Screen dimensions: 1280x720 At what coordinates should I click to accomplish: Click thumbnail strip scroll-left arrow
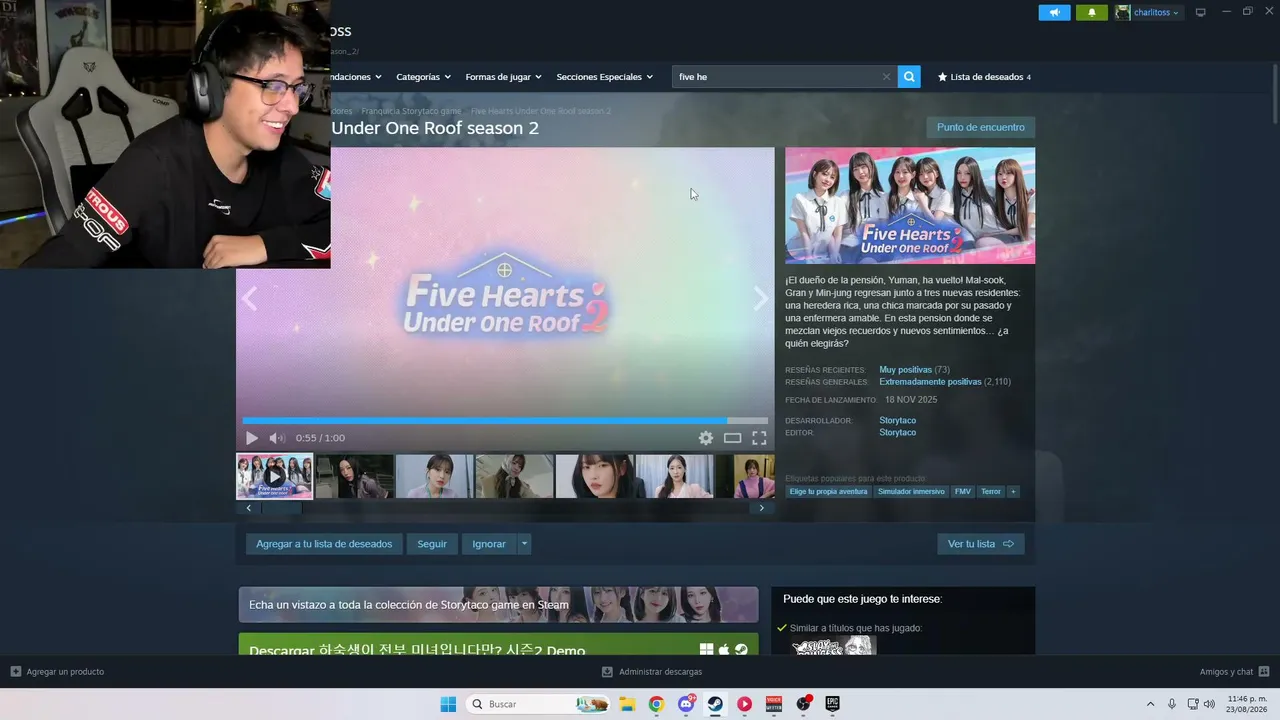[x=249, y=508]
